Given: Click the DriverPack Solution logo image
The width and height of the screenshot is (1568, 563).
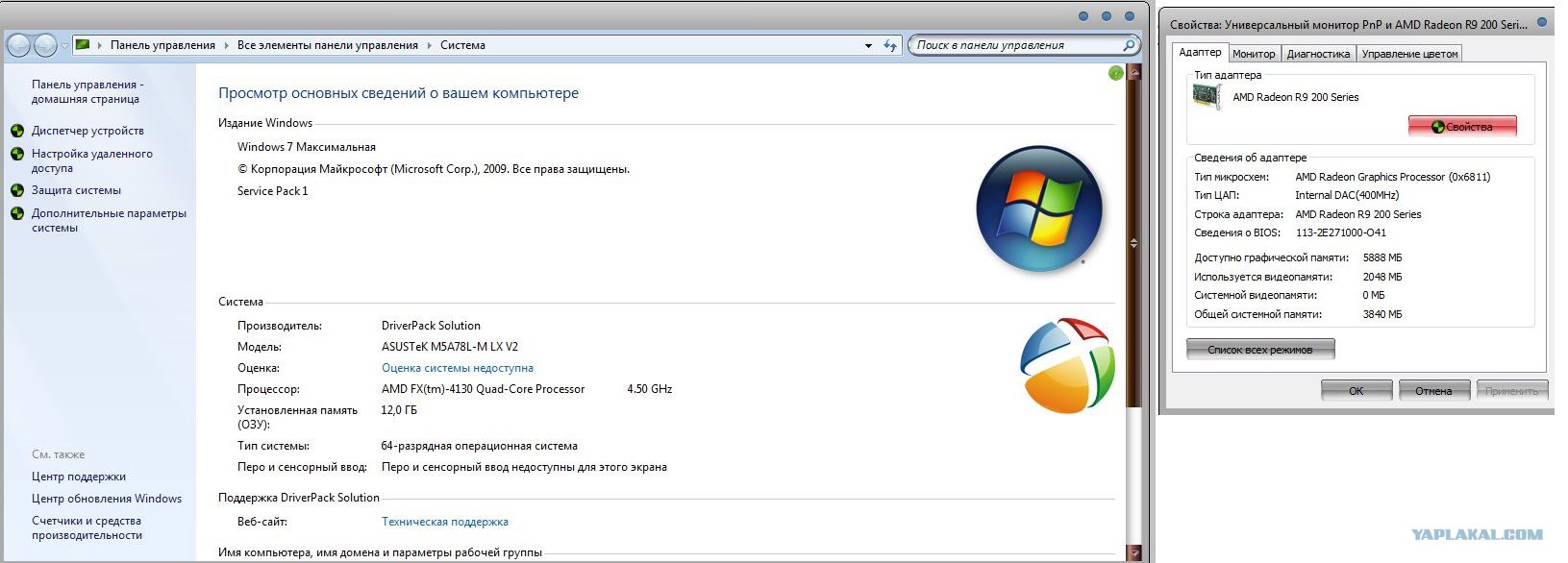Looking at the screenshot, I should tap(1067, 366).
